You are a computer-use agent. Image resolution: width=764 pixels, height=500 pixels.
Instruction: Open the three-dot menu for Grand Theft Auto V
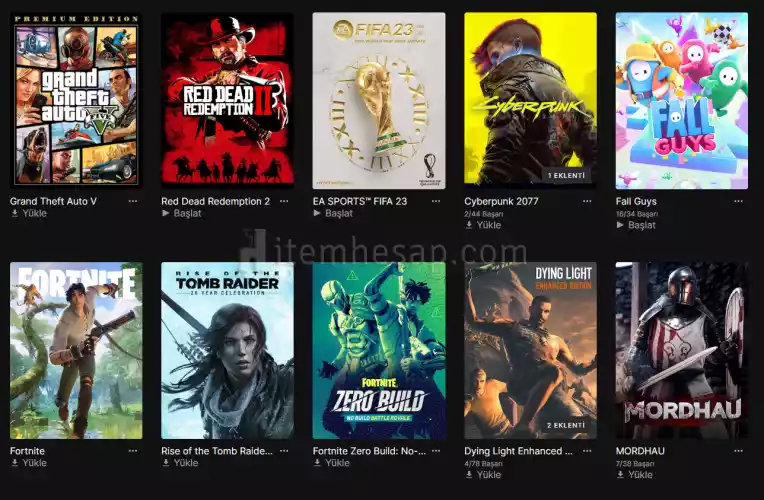pos(133,201)
